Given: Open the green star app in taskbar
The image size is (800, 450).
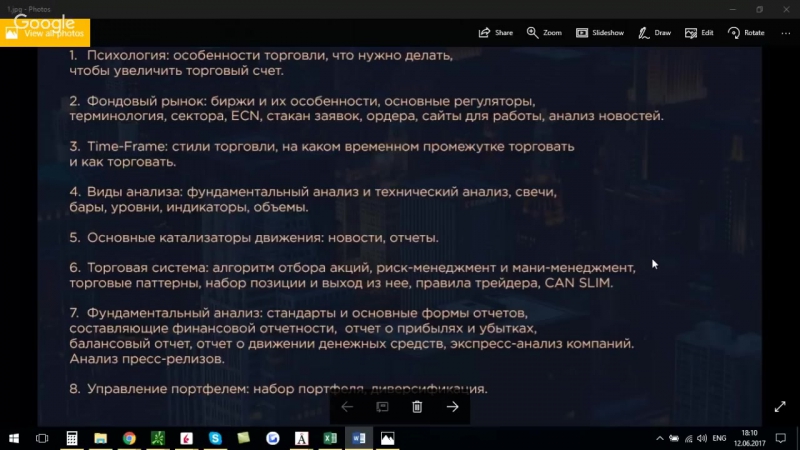Looking at the screenshot, I should tap(158, 438).
